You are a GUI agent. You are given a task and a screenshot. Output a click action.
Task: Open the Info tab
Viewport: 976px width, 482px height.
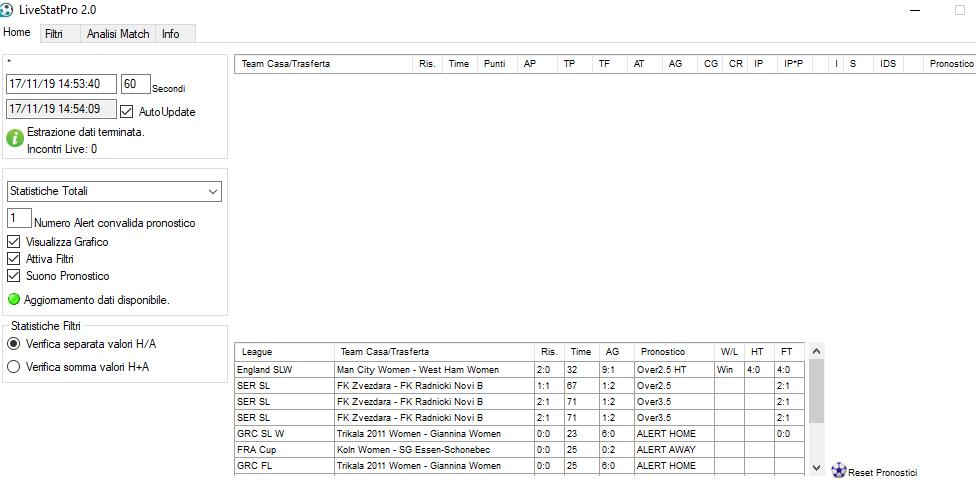[x=171, y=34]
